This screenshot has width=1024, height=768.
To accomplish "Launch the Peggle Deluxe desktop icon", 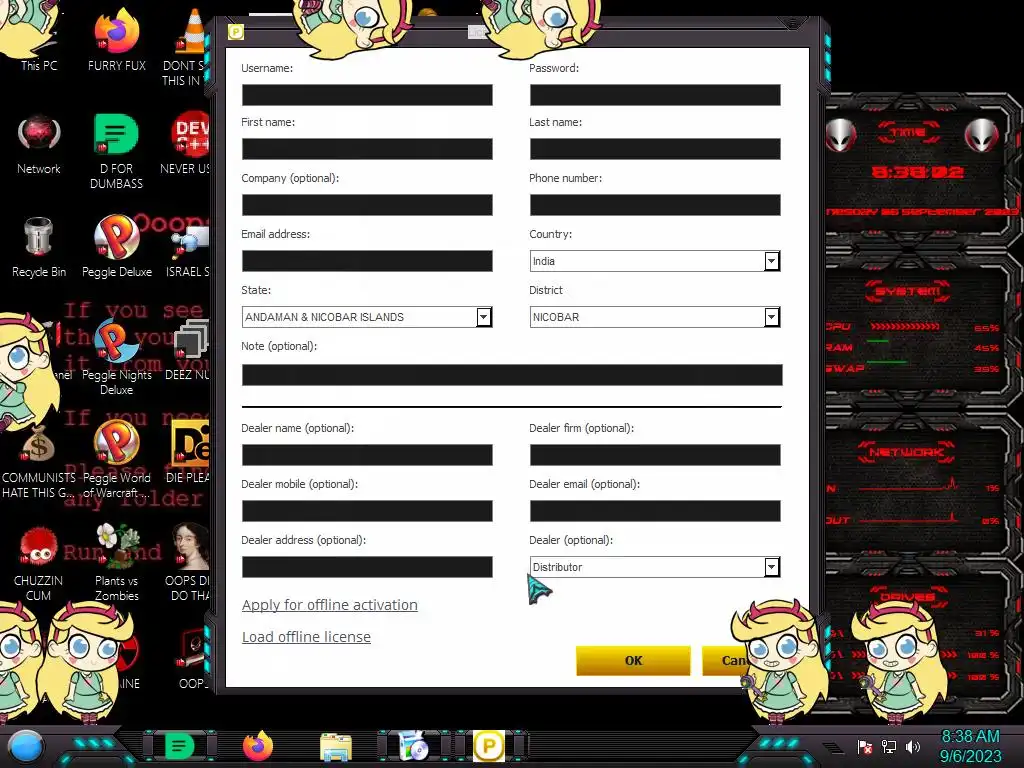I will coord(116,247).
